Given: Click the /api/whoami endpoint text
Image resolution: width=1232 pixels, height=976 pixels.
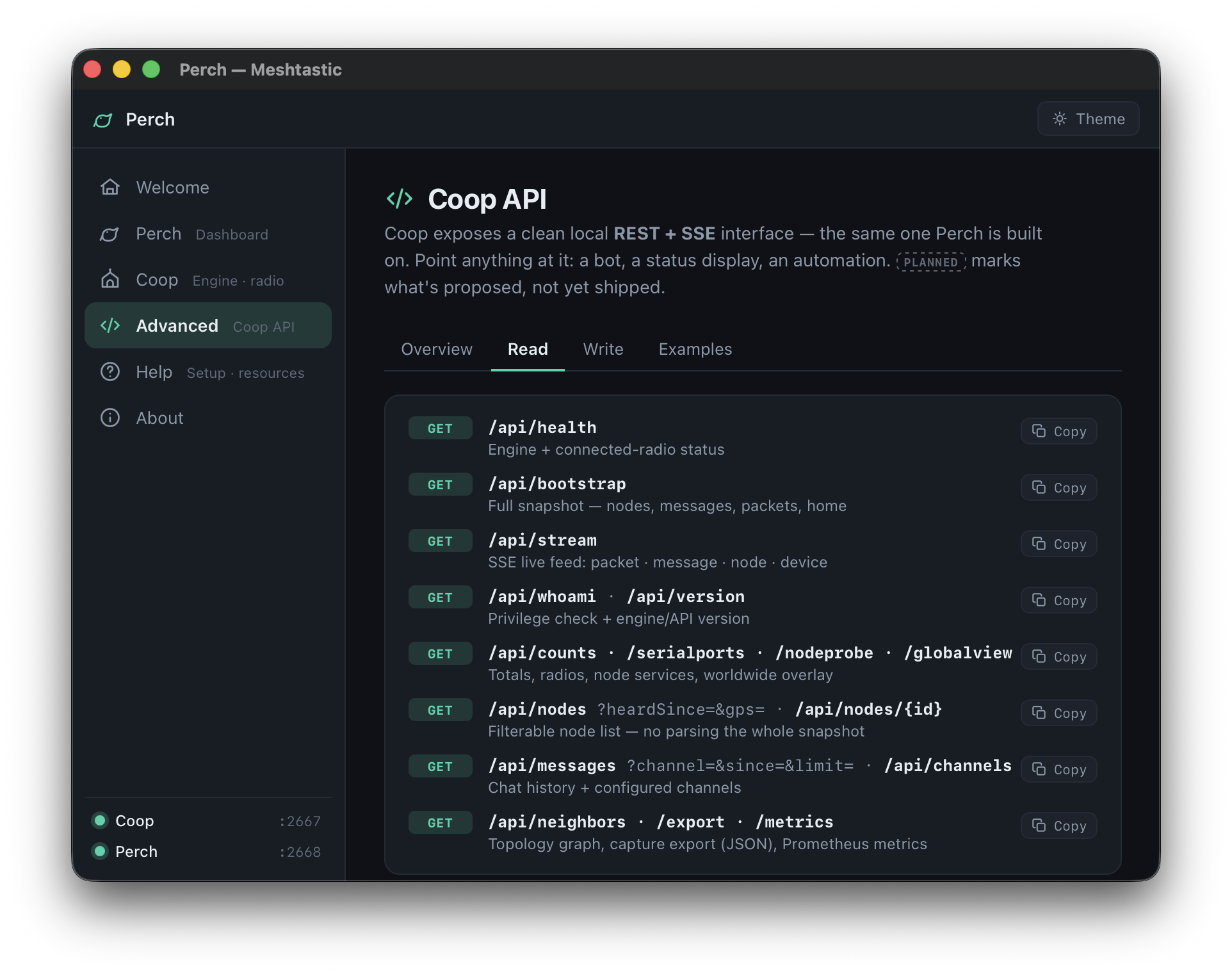Looking at the screenshot, I should (542, 596).
